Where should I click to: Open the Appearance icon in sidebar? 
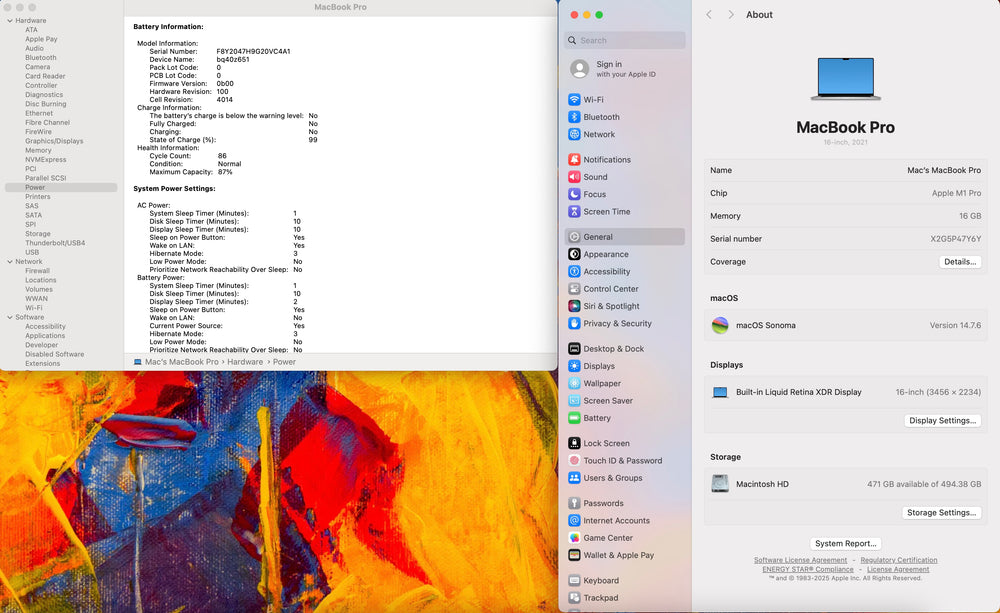click(x=574, y=254)
